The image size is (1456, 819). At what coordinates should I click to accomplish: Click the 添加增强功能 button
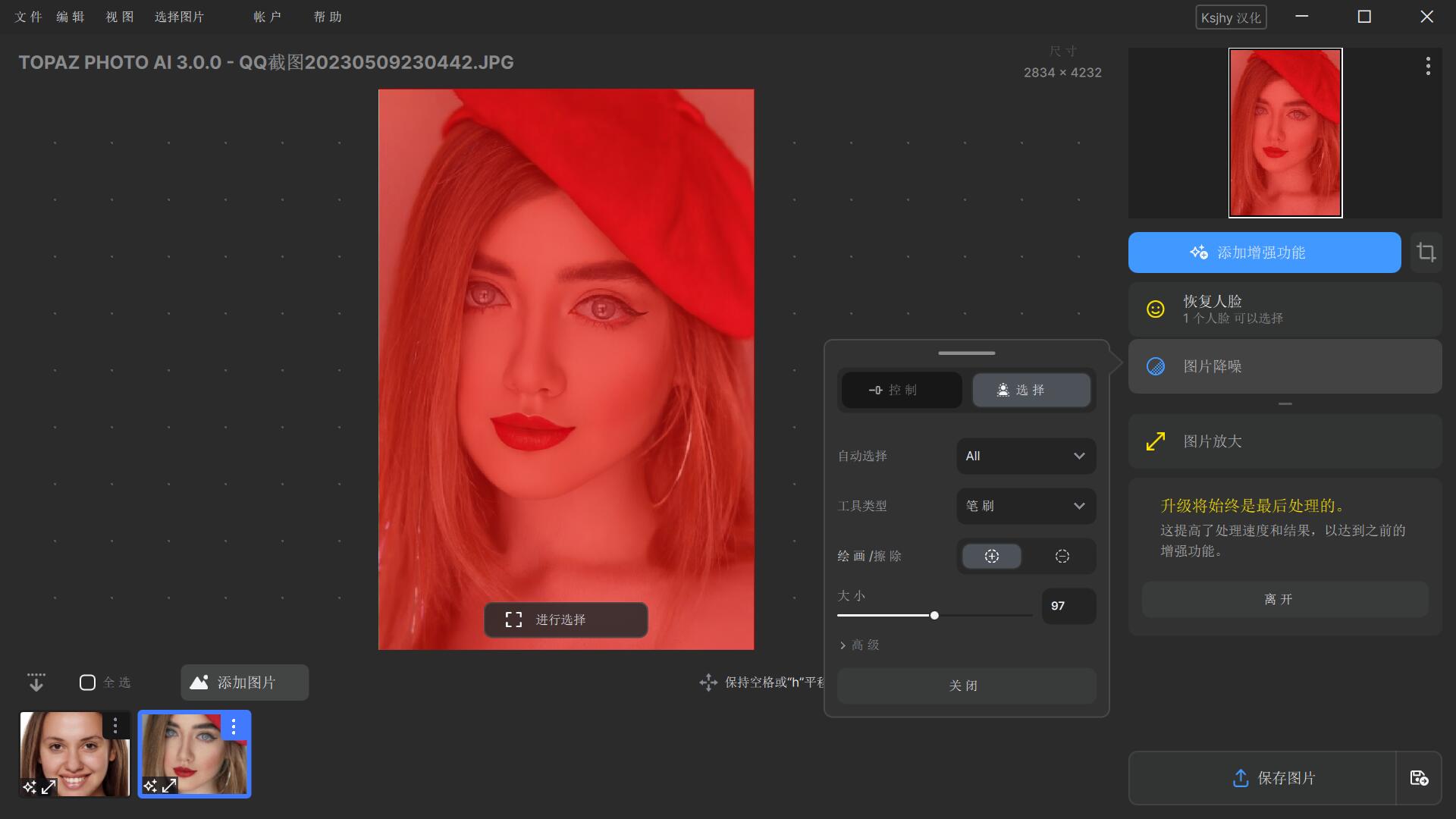coord(1264,253)
